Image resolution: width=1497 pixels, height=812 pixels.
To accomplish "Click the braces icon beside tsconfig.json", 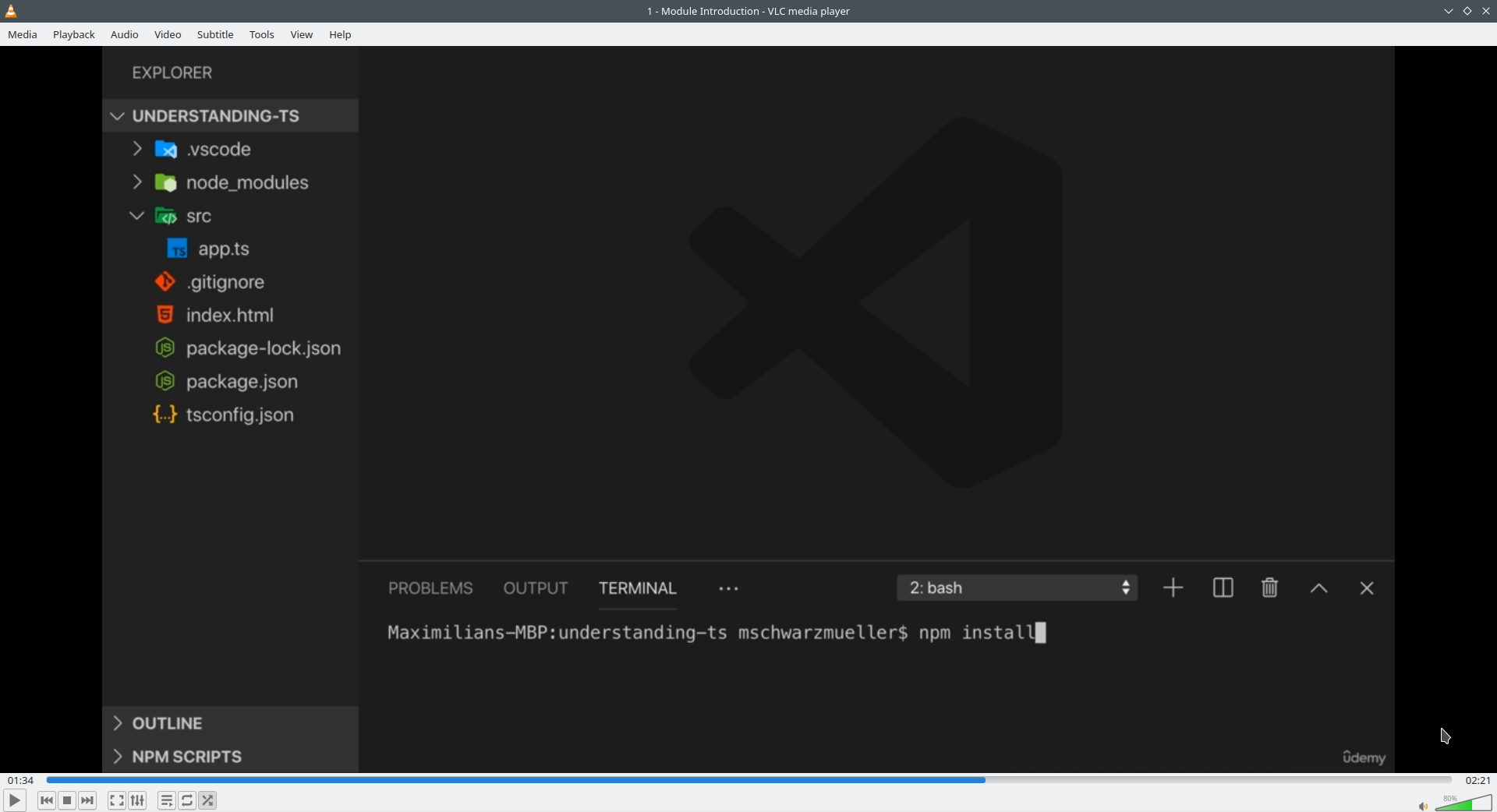I will click(x=165, y=415).
